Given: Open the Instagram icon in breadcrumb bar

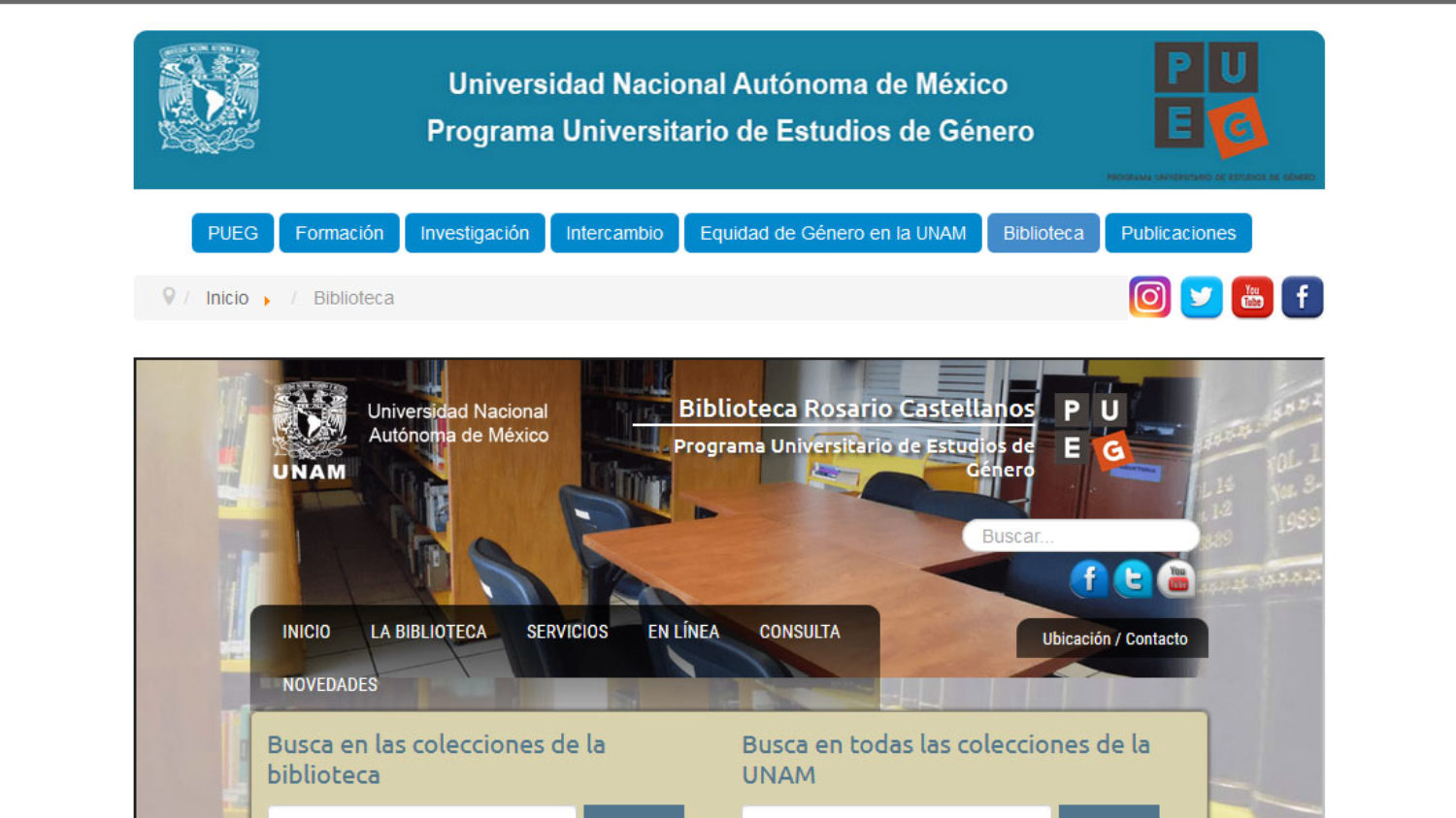Looking at the screenshot, I should (1149, 297).
